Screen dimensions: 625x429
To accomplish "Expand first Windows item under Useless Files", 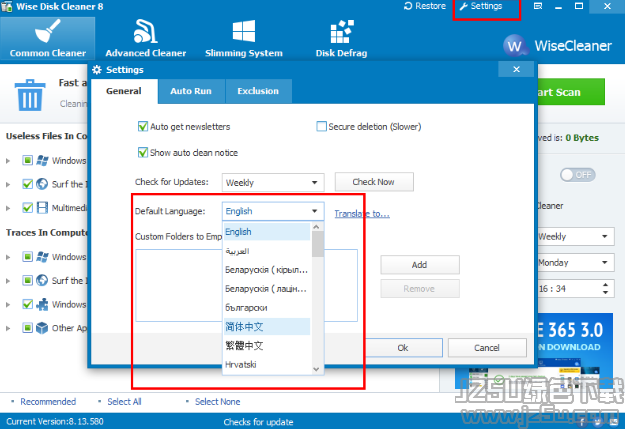I will pos(8,161).
